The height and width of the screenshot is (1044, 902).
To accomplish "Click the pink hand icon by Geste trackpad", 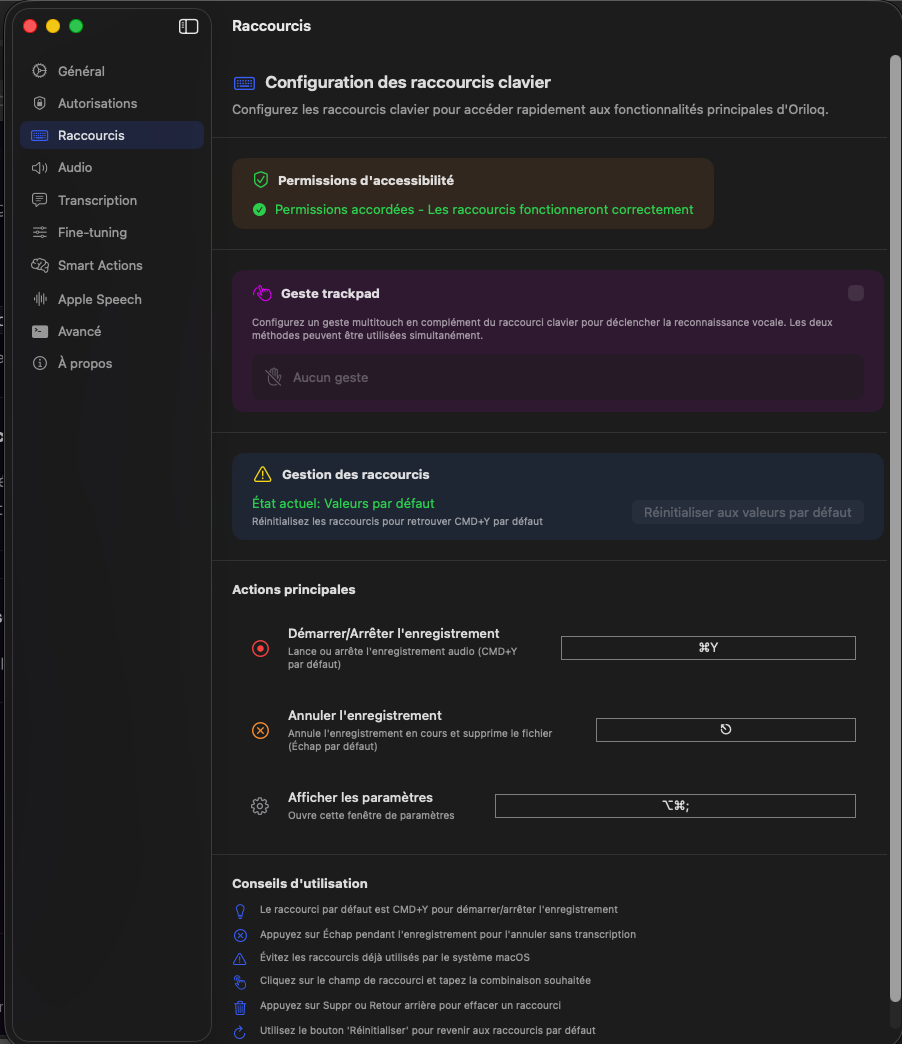I will click(x=262, y=293).
